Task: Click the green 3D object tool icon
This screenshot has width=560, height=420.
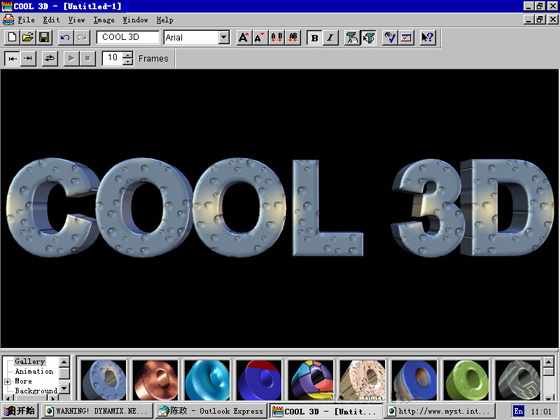Action: [x=352, y=38]
